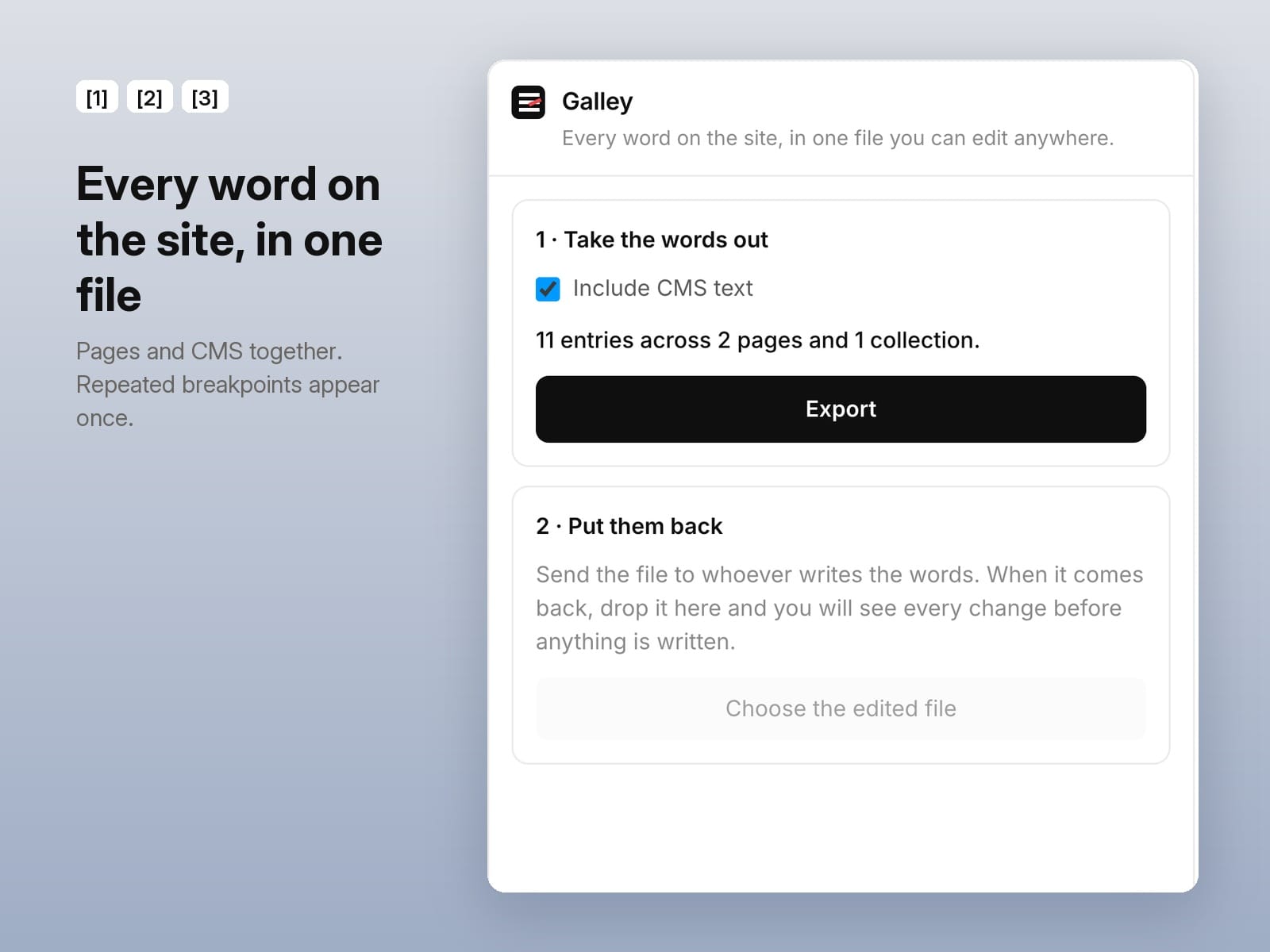Click 'Every word on the site, in one file' headline
The height and width of the screenshot is (952, 1270).
click(229, 240)
